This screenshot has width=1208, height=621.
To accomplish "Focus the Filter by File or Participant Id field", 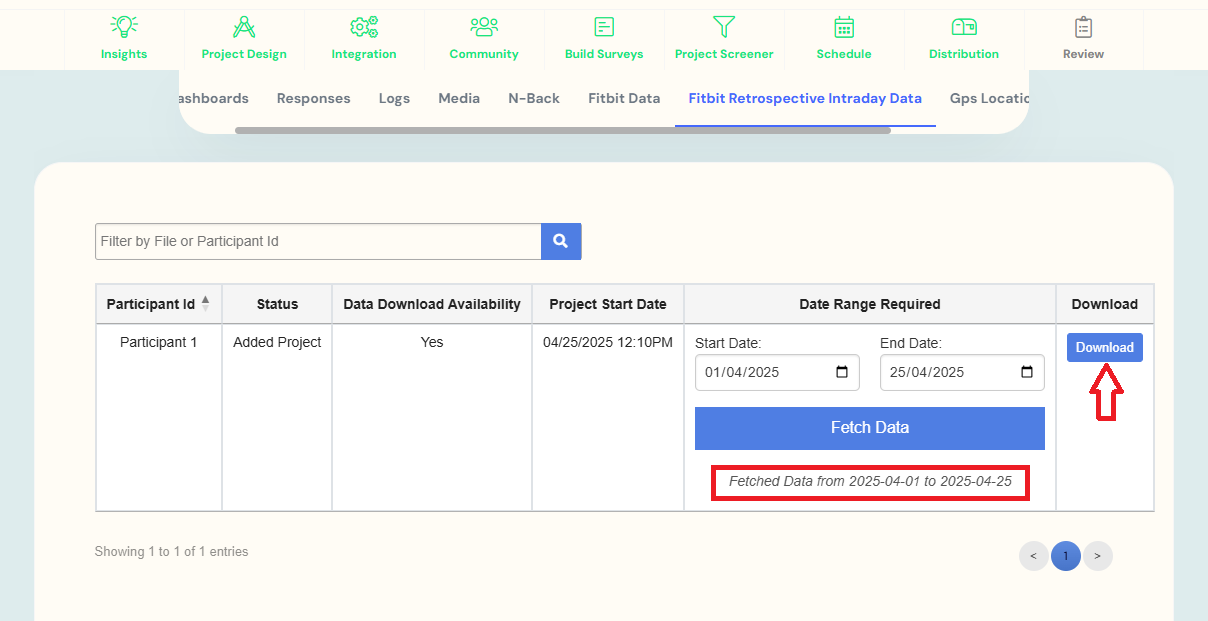I will tap(318, 241).
